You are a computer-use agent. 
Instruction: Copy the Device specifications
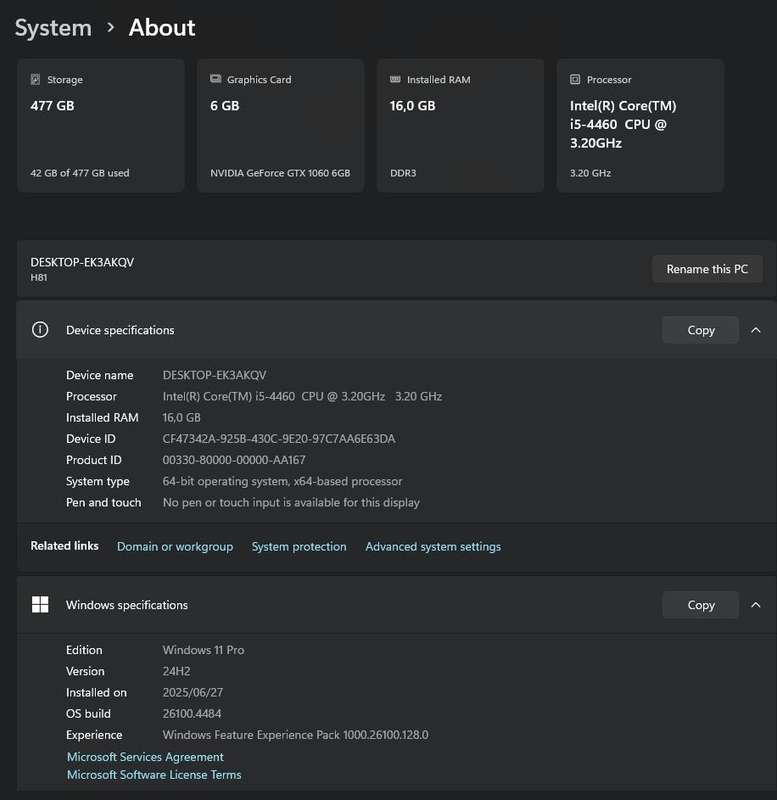point(700,330)
